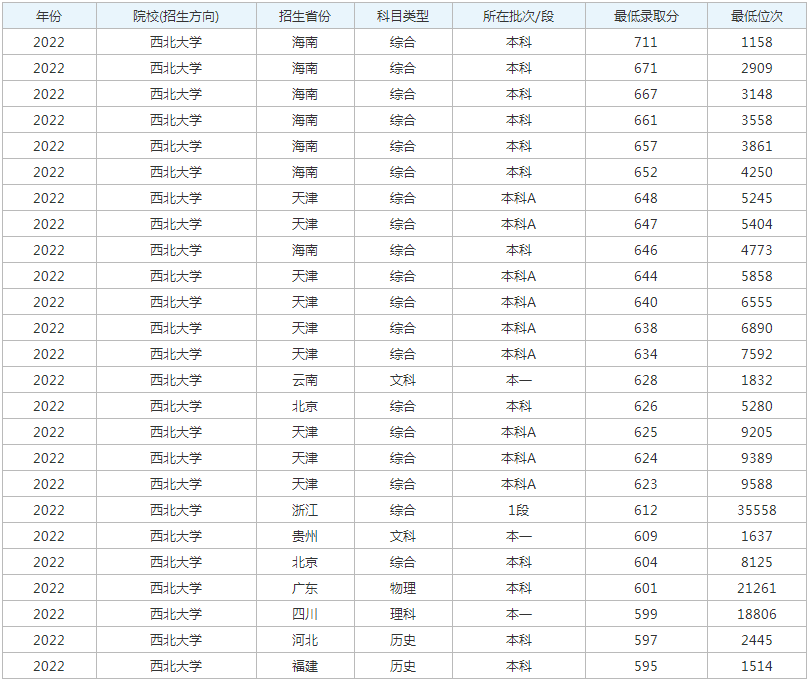The width and height of the screenshot is (809, 681).
Task: Select the rank cell 1158
Action: pyautogui.click(x=757, y=42)
